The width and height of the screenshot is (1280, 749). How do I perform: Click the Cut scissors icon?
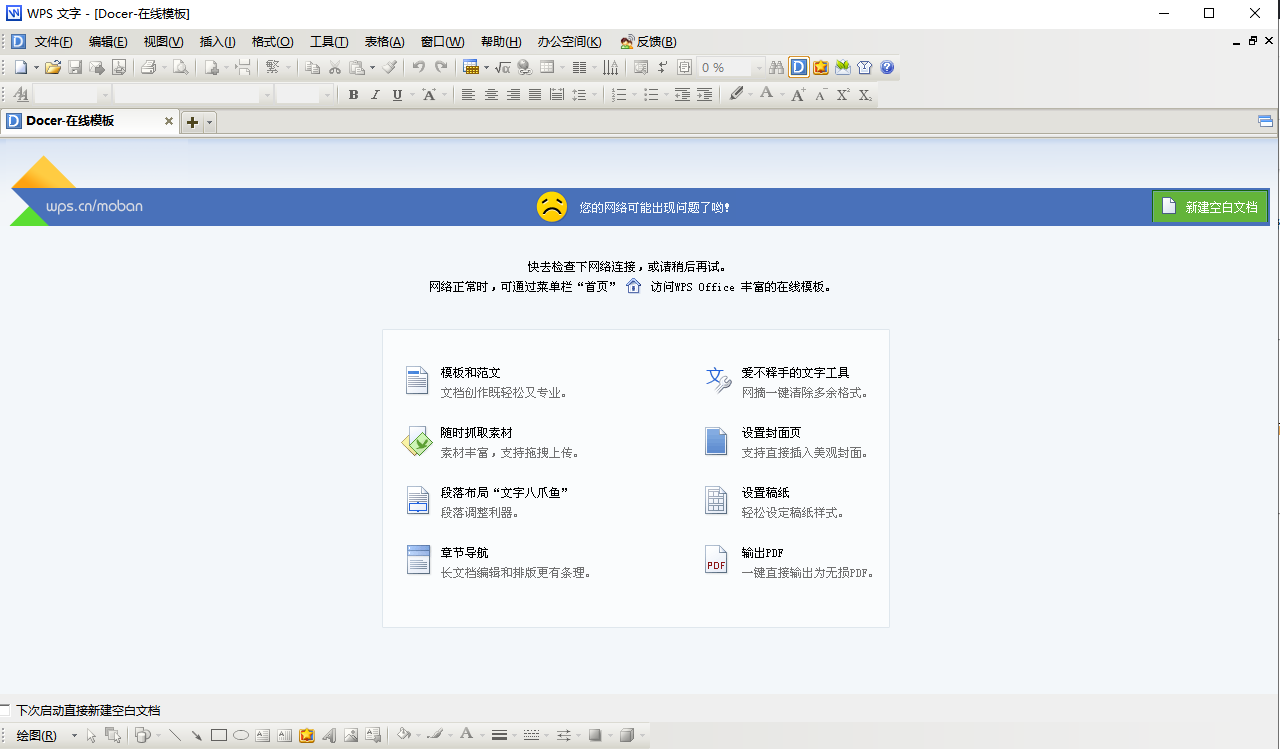click(x=334, y=67)
